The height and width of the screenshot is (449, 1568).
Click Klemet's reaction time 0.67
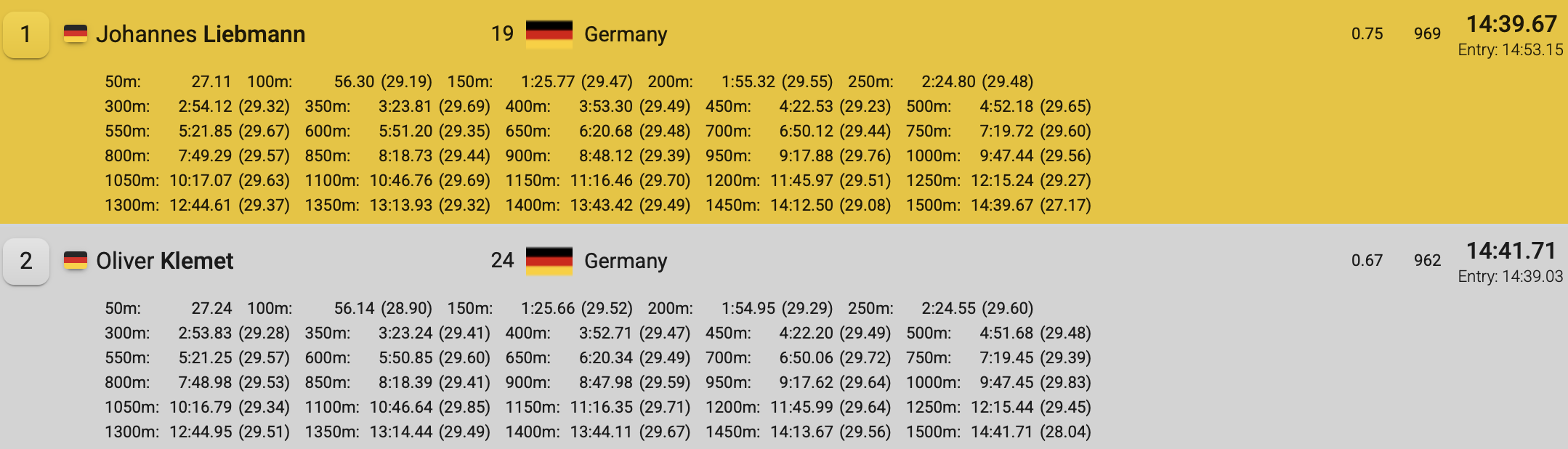point(1367,261)
